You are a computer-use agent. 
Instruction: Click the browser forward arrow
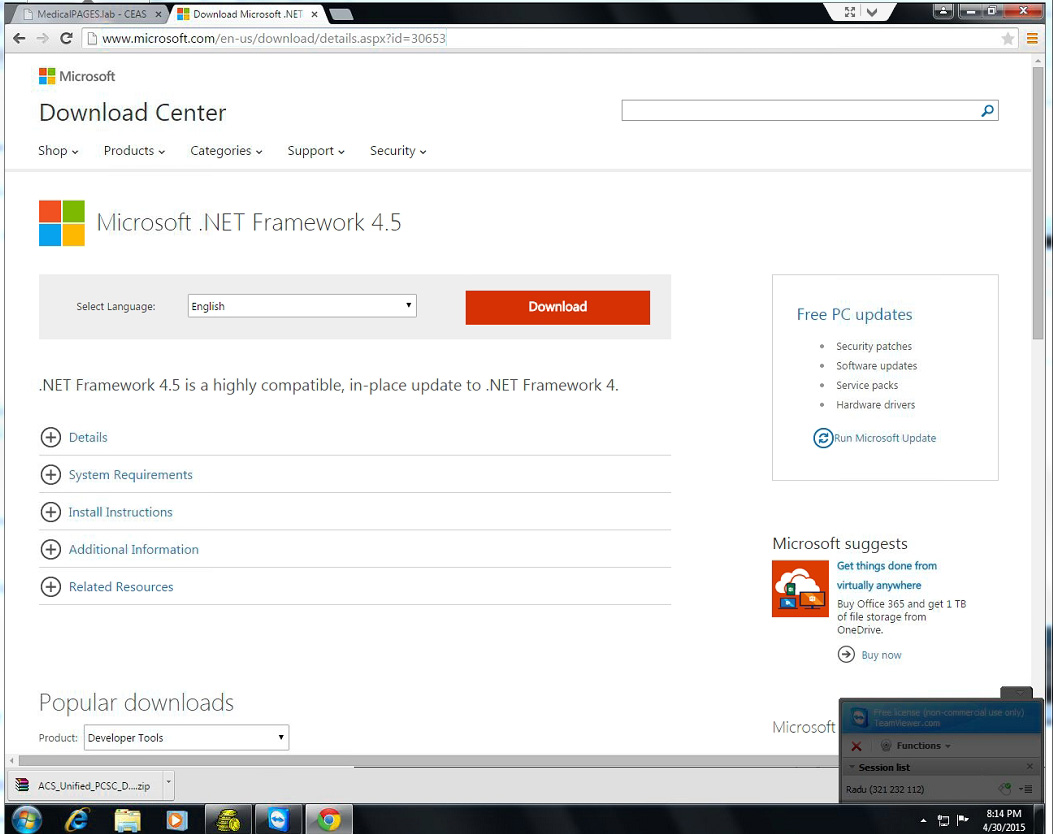coord(43,38)
